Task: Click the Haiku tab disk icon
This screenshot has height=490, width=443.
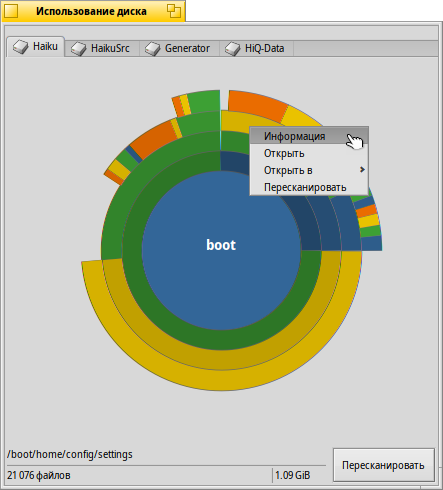Action: tap(21, 47)
